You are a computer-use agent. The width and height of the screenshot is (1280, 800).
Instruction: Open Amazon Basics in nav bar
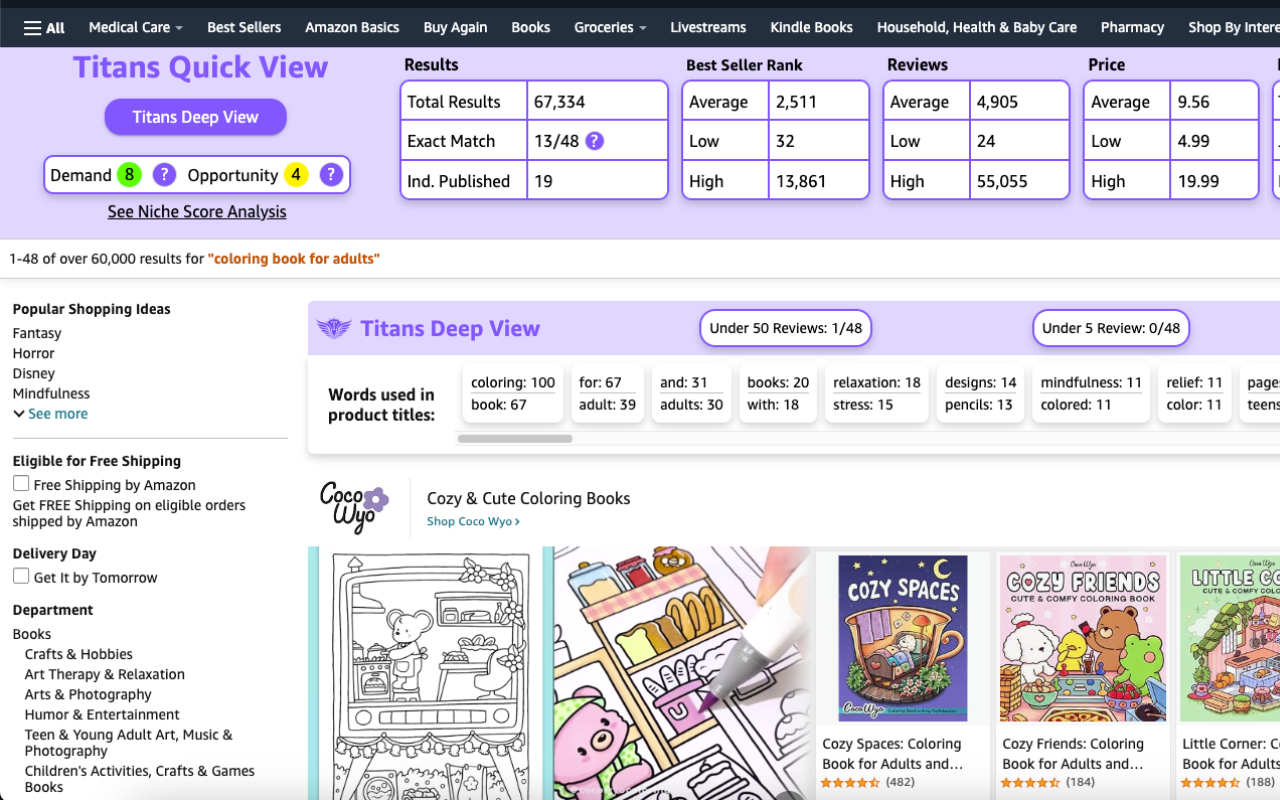pyautogui.click(x=352, y=27)
